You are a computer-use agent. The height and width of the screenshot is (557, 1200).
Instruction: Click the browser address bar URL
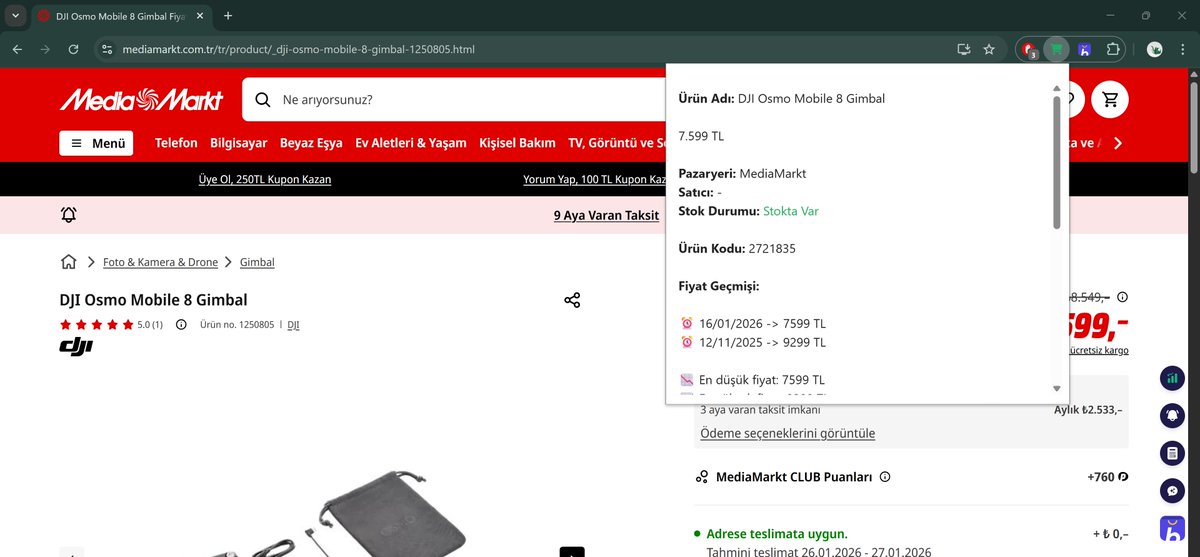(x=298, y=49)
